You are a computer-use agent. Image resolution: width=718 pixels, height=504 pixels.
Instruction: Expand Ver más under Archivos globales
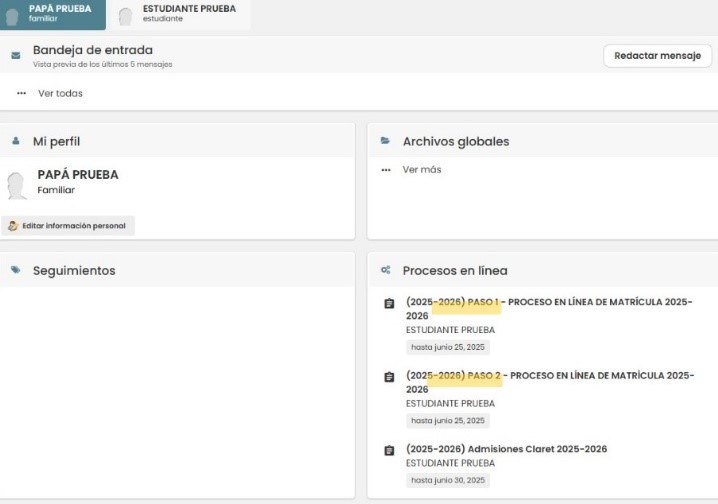(421, 170)
